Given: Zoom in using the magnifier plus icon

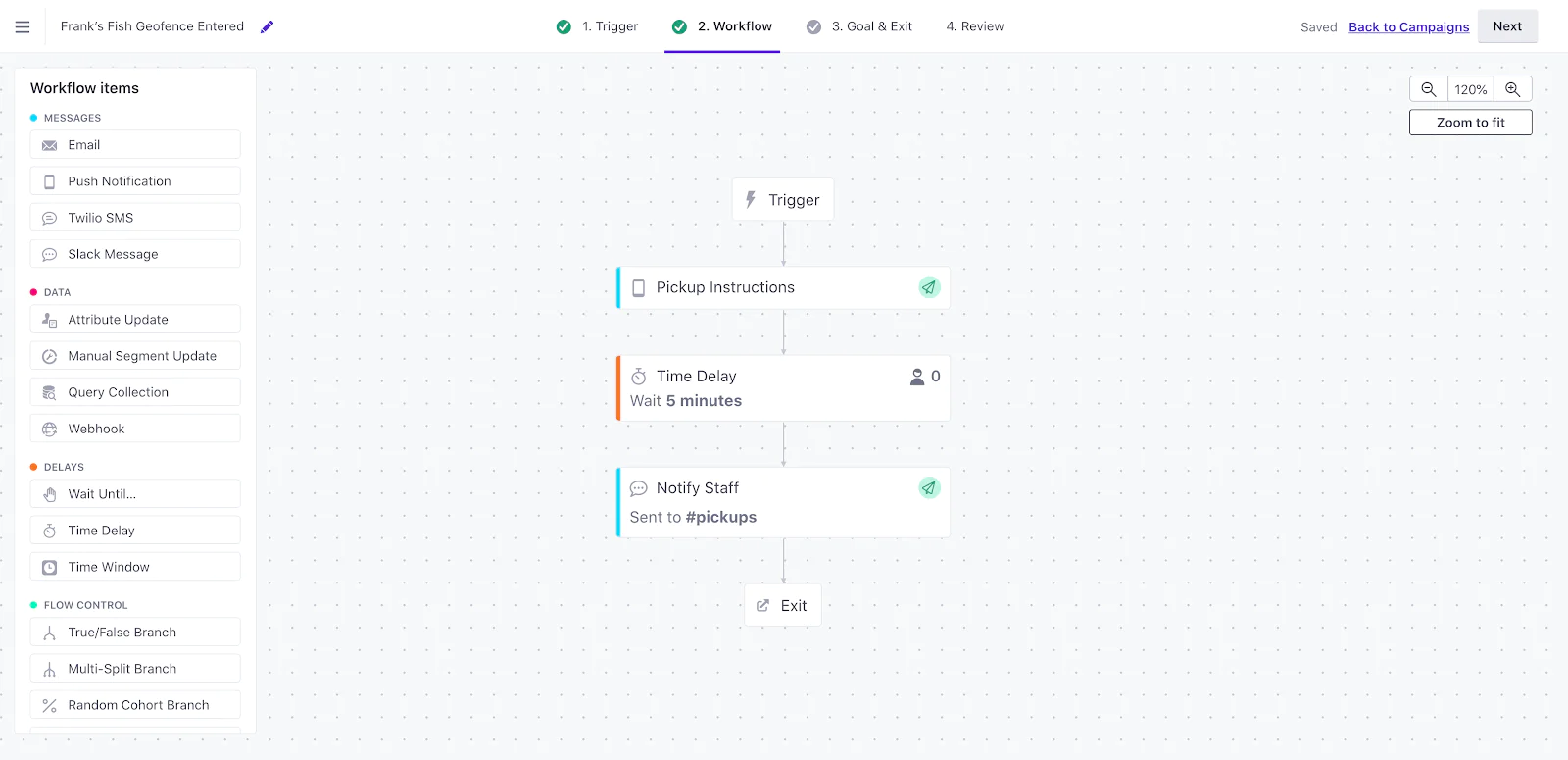Looking at the screenshot, I should coord(1512,88).
